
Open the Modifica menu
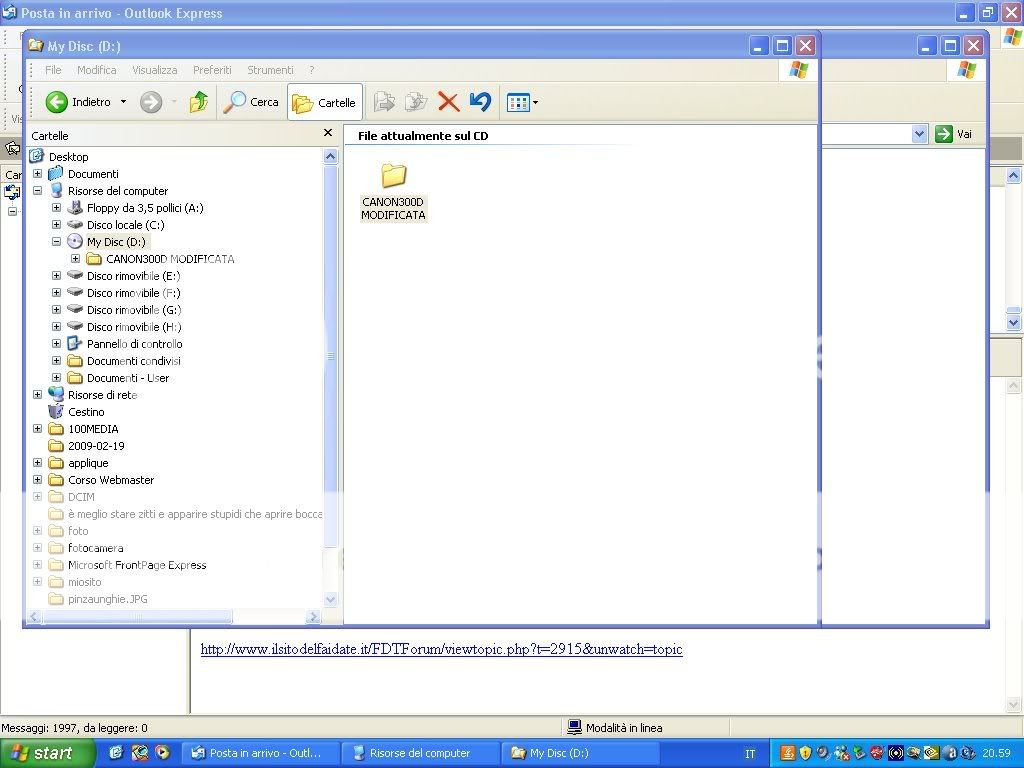[x=96, y=70]
